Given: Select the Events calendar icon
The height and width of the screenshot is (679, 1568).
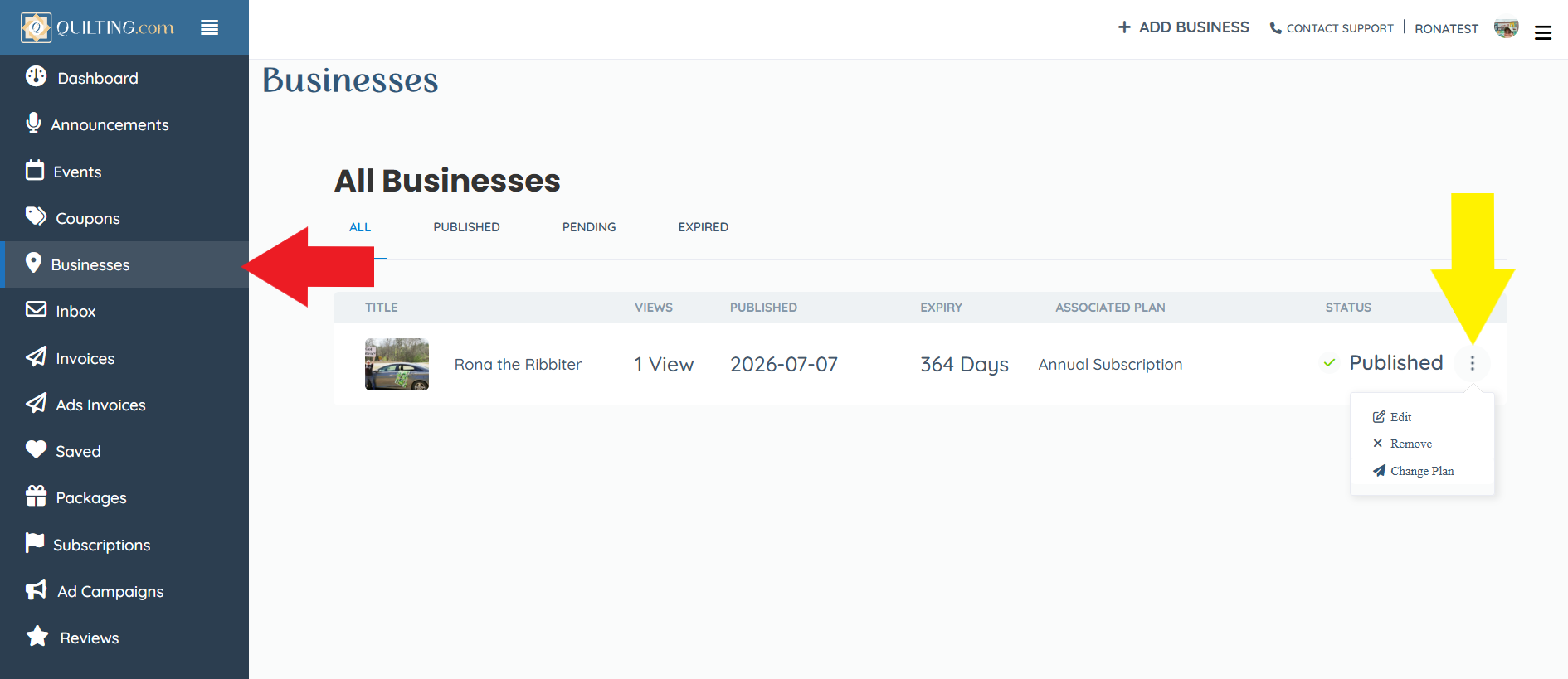Looking at the screenshot, I should coord(35,170).
